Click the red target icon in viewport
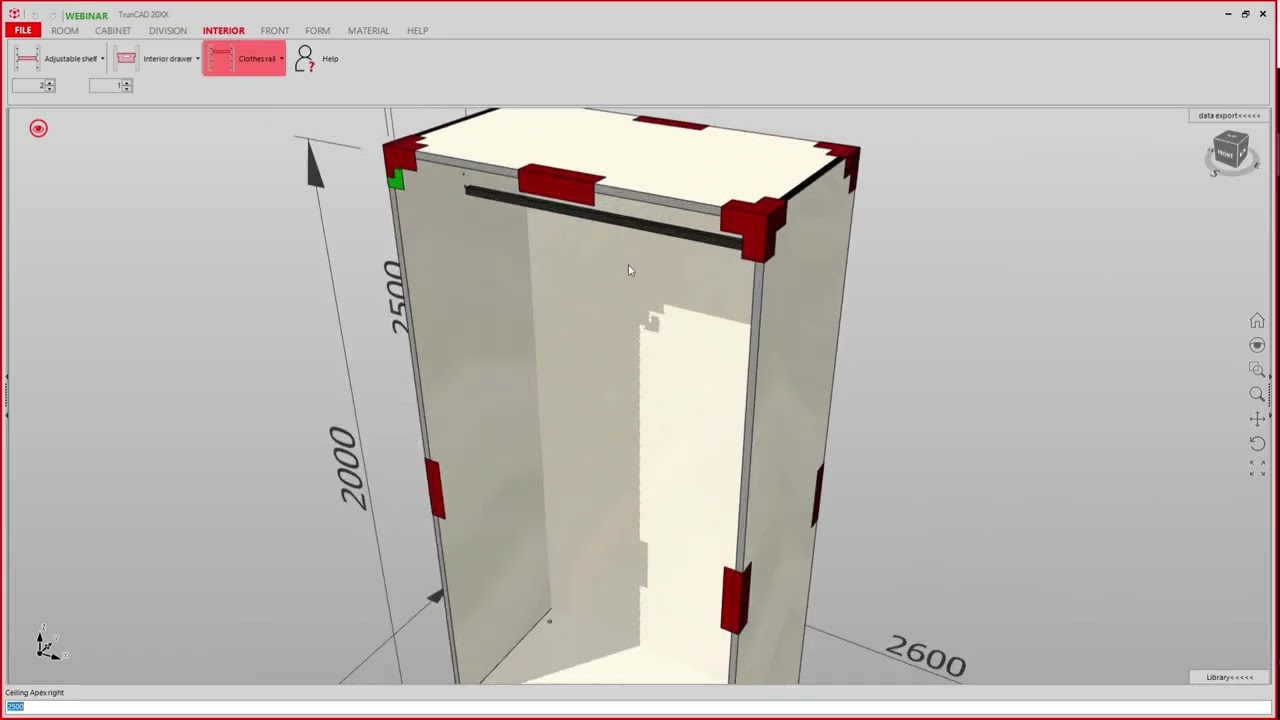The height and width of the screenshot is (720, 1280). pyautogui.click(x=38, y=128)
